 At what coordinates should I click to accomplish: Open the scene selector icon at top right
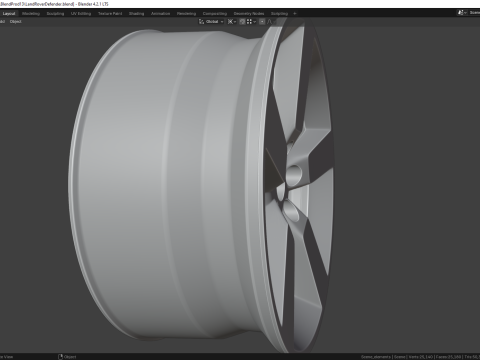(461, 13)
